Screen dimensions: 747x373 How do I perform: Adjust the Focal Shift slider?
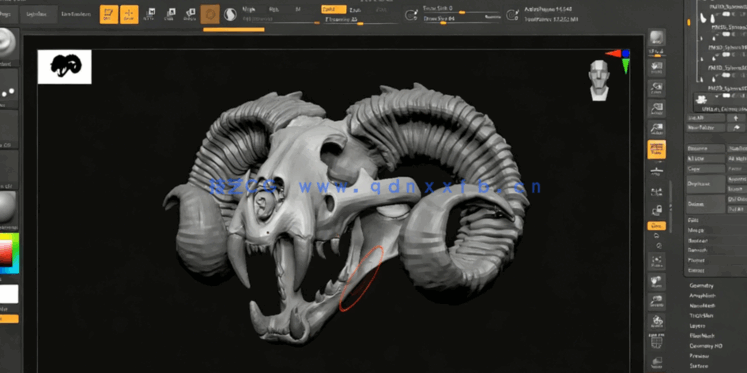tap(460, 10)
